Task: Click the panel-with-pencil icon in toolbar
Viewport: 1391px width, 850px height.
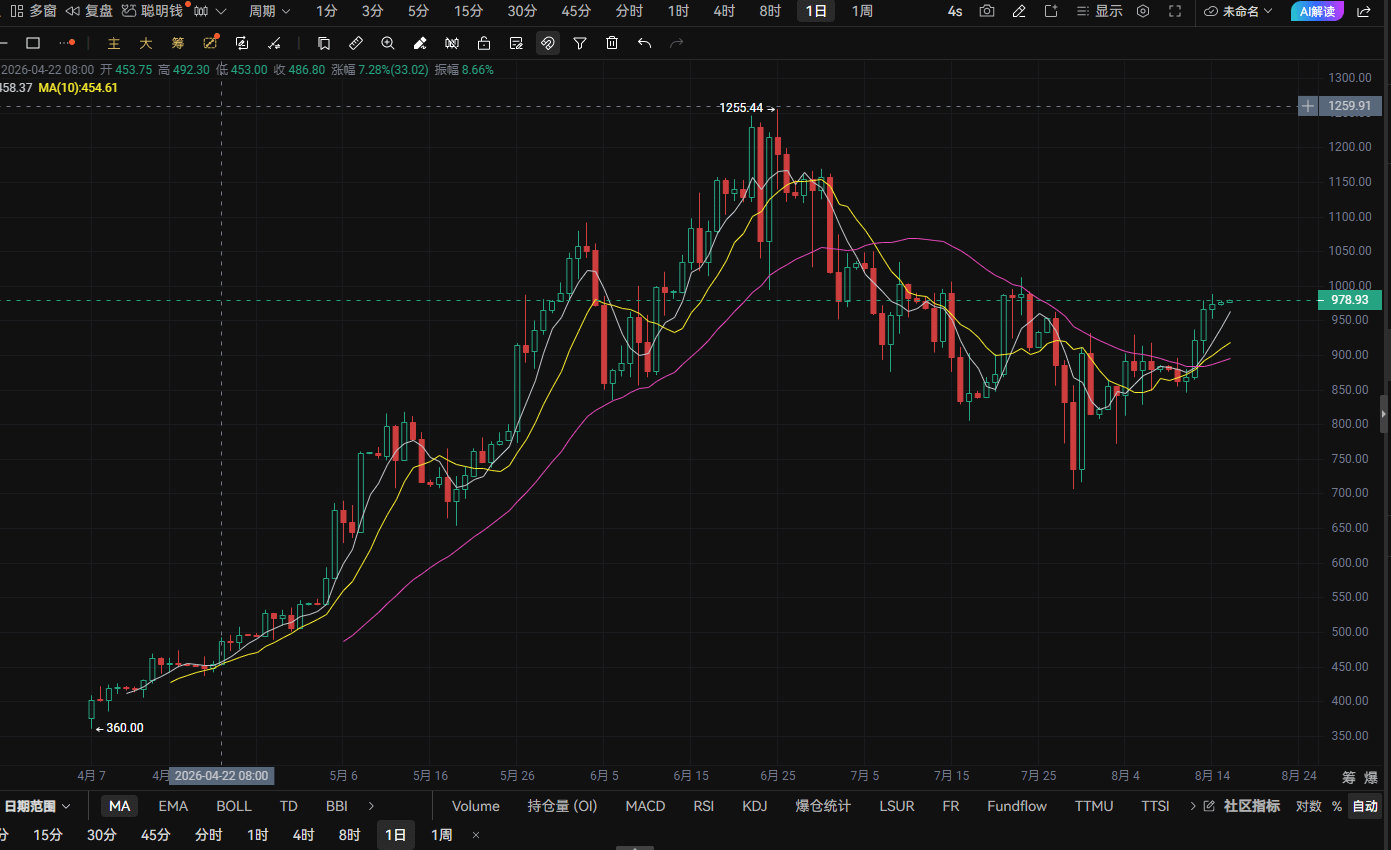Action: click(516, 43)
